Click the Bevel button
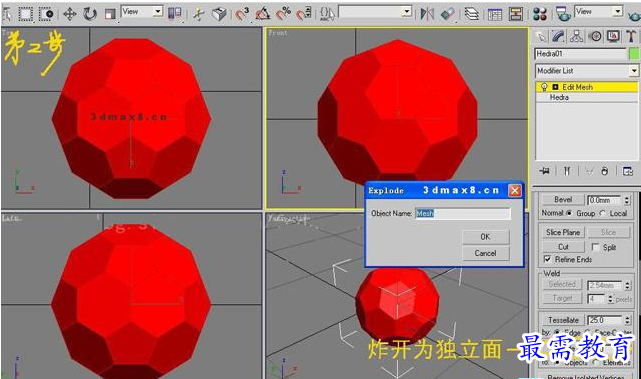Viewport: 641px width, 379px height. 563,200
